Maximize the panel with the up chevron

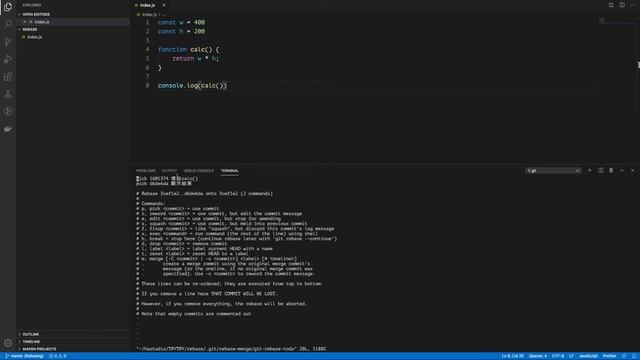pos(622,171)
